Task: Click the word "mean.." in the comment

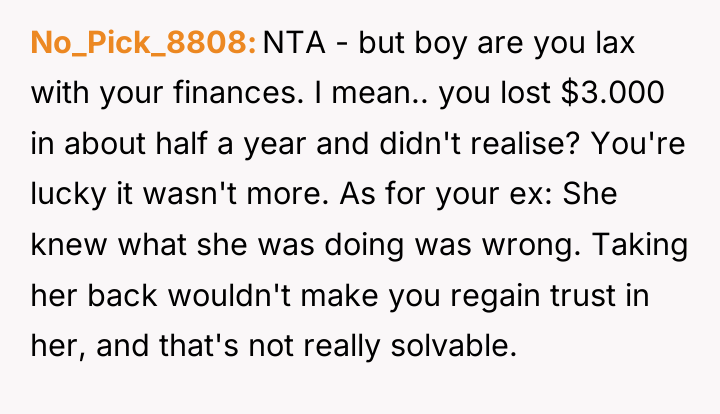Action: pos(380,93)
